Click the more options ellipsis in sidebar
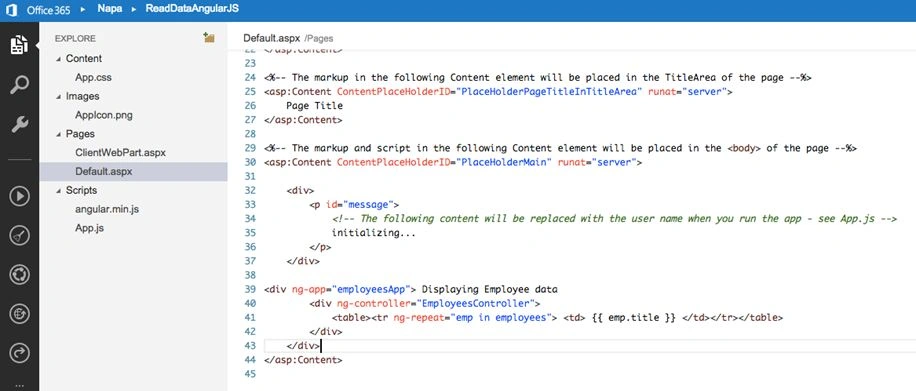 (x=19, y=385)
